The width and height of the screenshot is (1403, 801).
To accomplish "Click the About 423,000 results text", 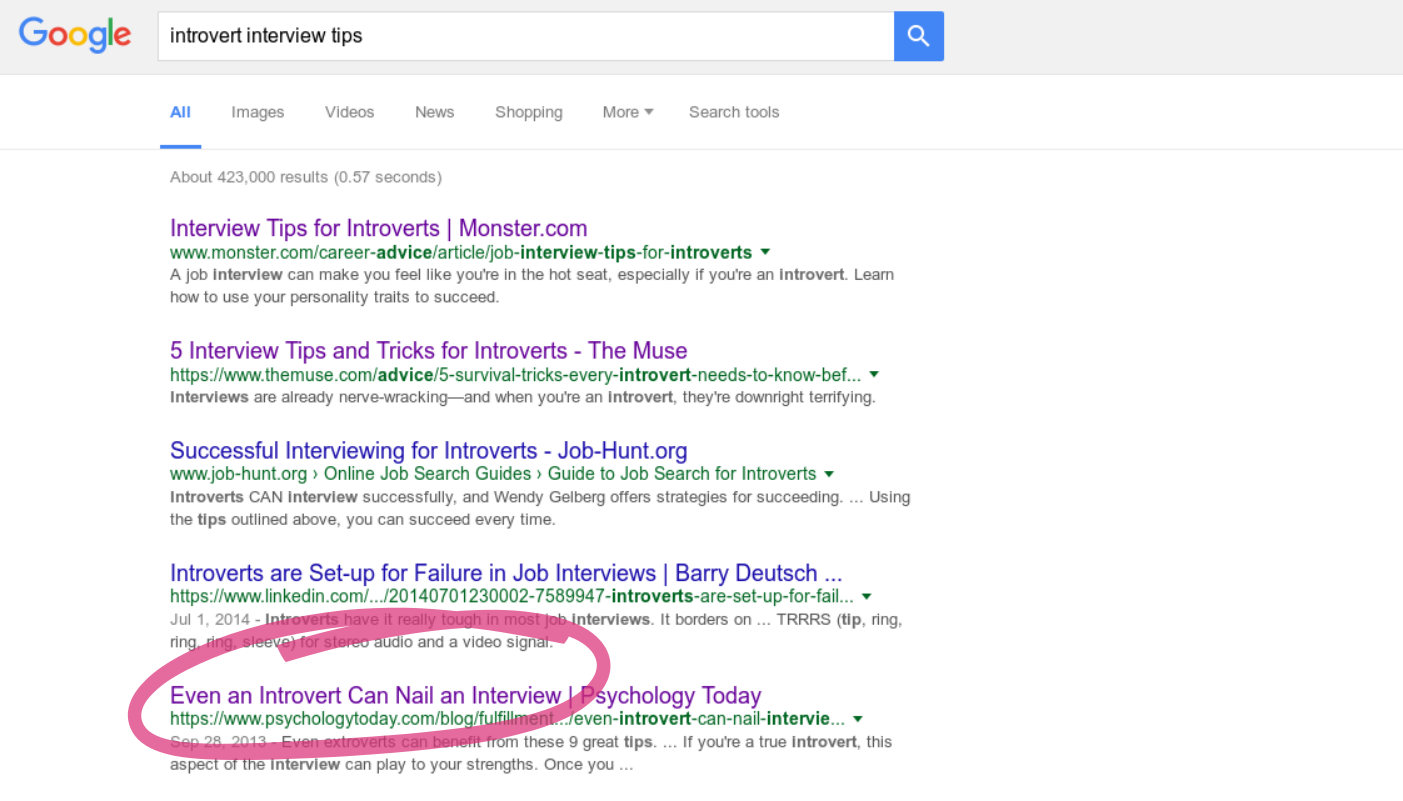I will (306, 177).
